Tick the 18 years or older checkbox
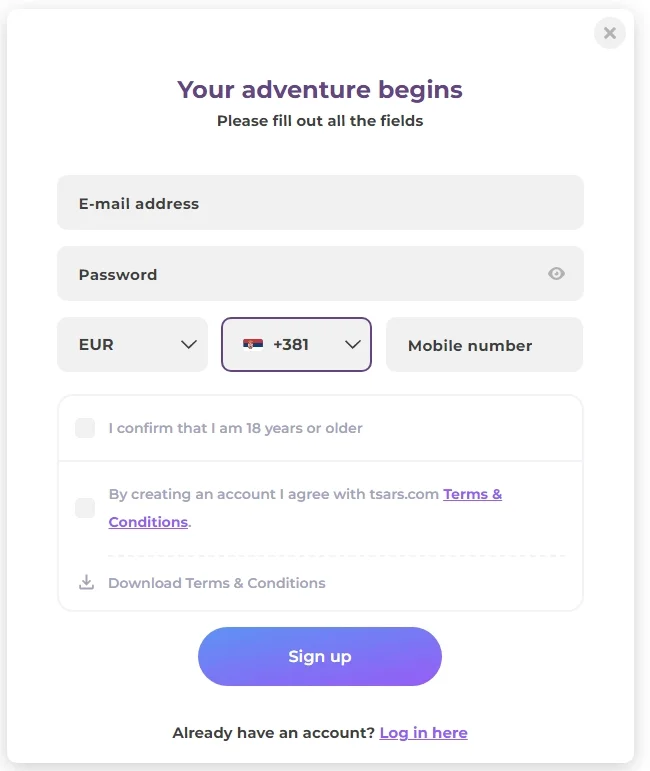The image size is (650, 771). (85, 428)
